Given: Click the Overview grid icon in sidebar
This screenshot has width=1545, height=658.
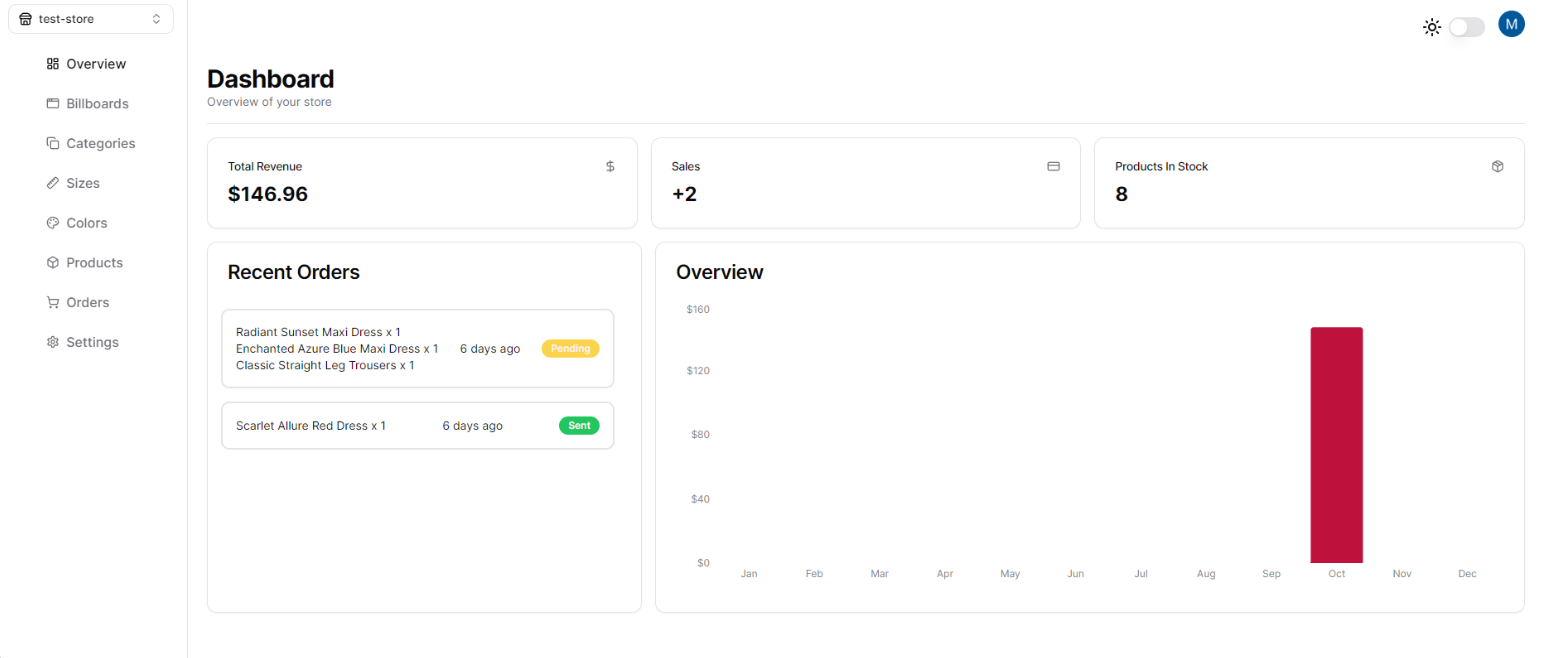Looking at the screenshot, I should pos(52,63).
